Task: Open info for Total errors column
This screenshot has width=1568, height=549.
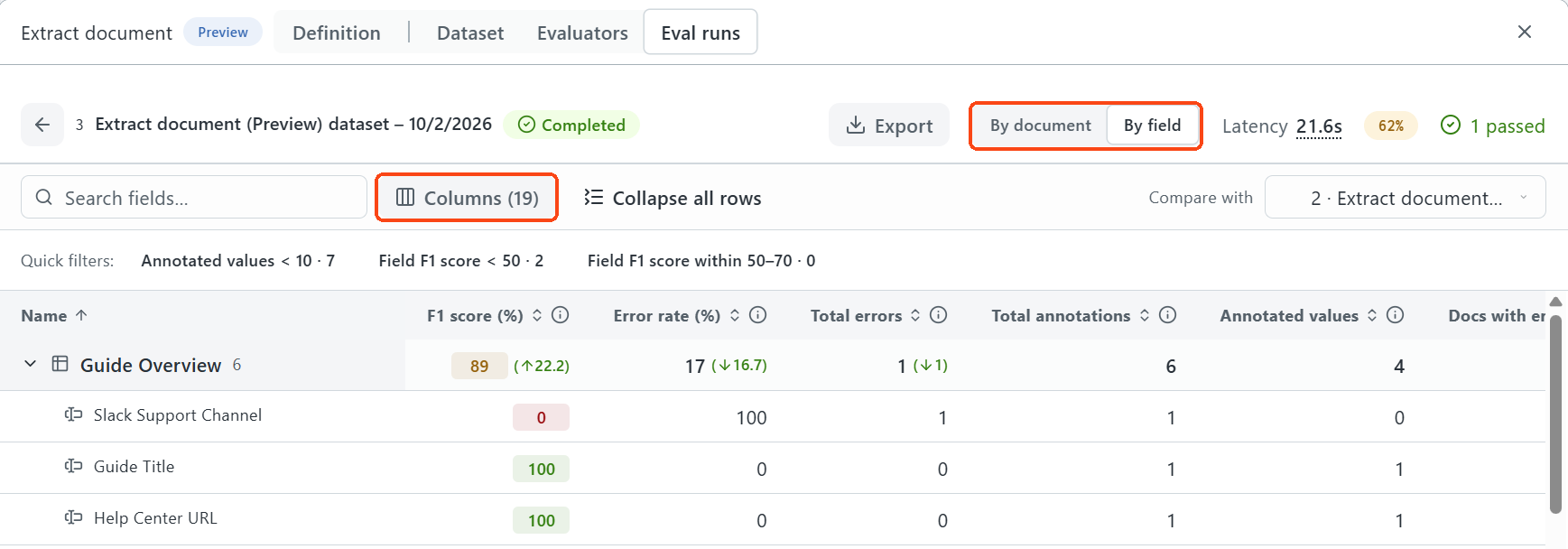Action: tap(939, 314)
